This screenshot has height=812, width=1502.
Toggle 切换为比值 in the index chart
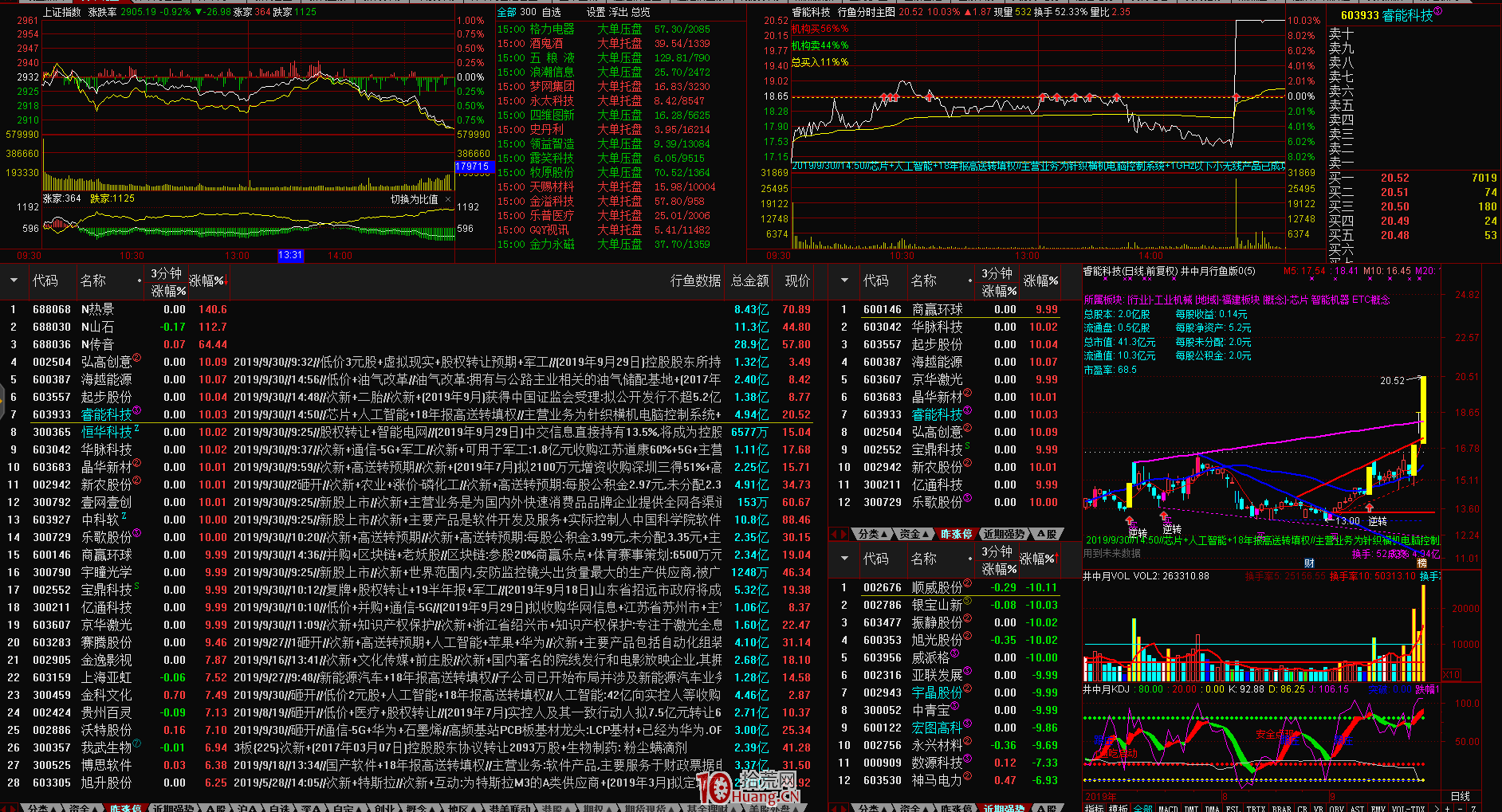[414, 199]
